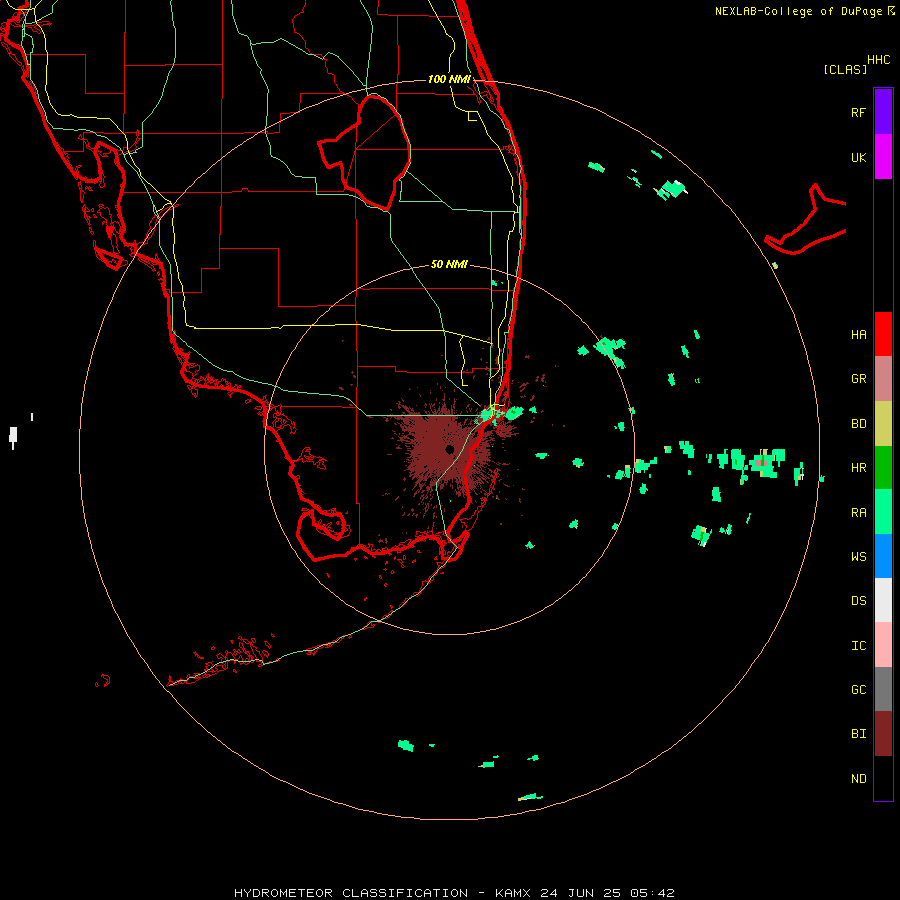The width and height of the screenshot is (900, 900).
Task: Click the "100 NMI" range ring label
Action: (449, 79)
